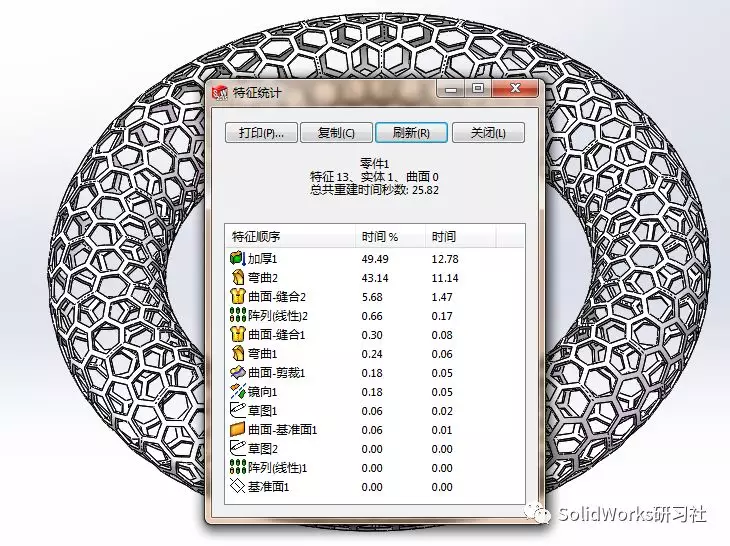This screenshot has height=546, width=730.
Task: Click the 曲面-缝合1 knit surface icon
Action: [x=237, y=335]
